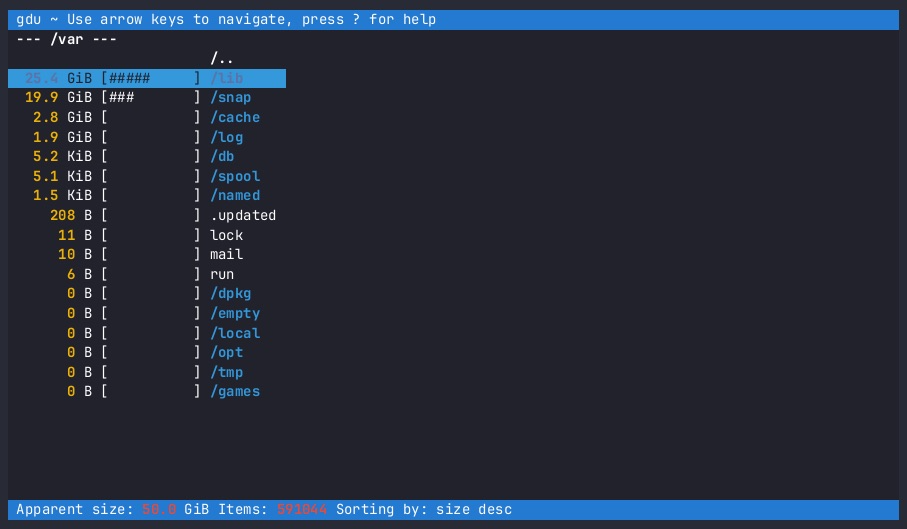Go up via the /.. parent entry

coord(223,59)
